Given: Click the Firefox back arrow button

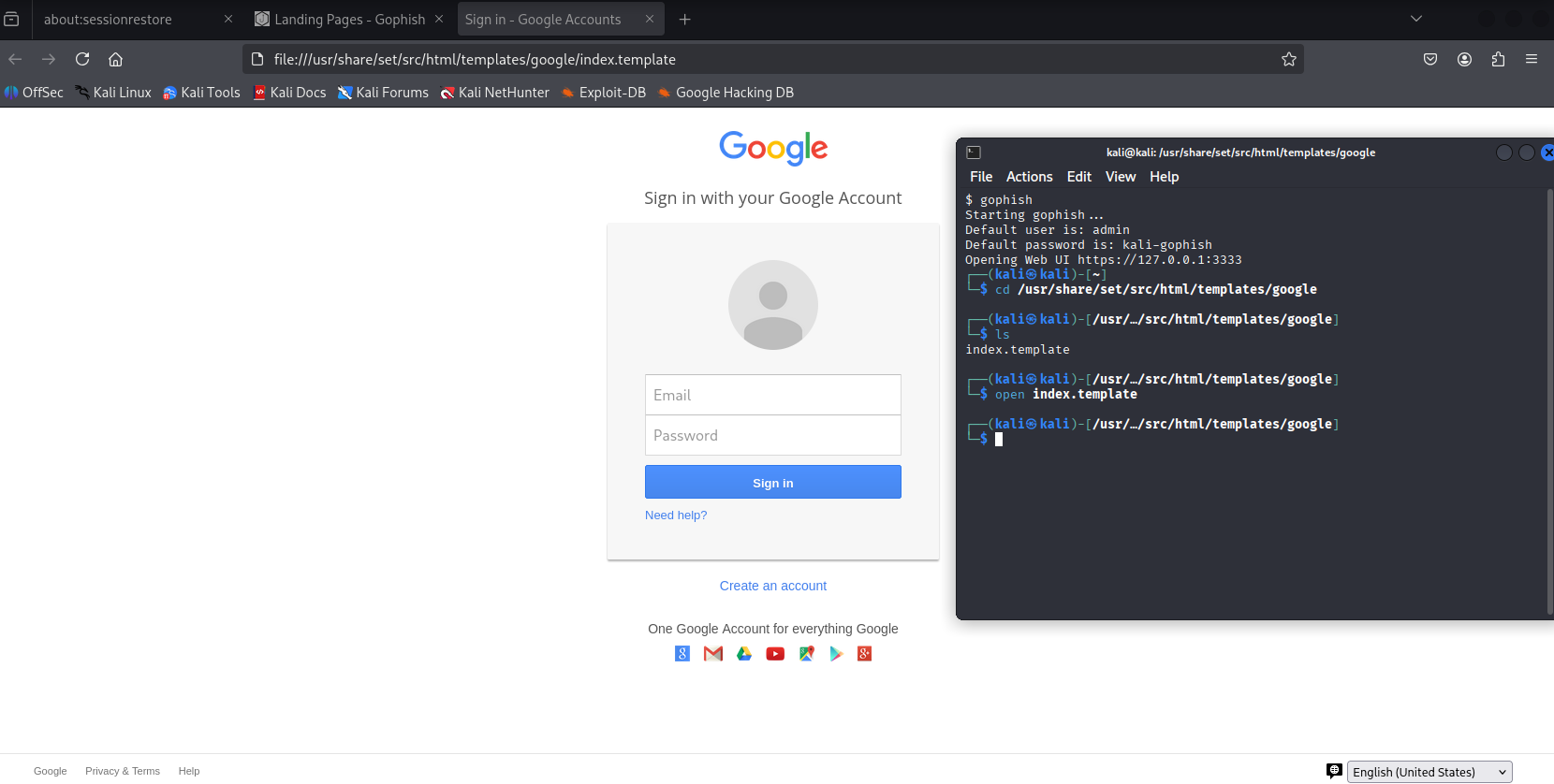Looking at the screenshot, I should 15,59.
